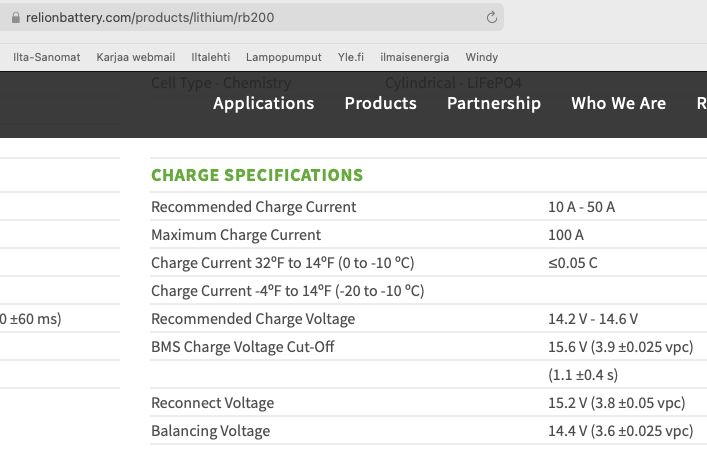
Task: Open the Karjaa webmail bookmark
Action: tap(131, 58)
